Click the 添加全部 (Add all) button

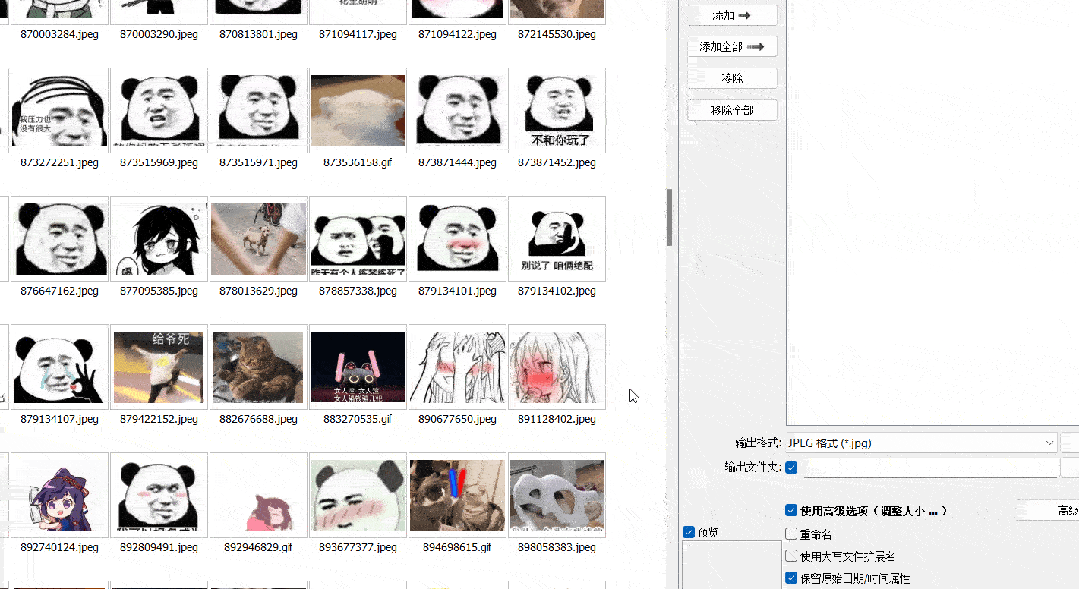click(x=732, y=47)
